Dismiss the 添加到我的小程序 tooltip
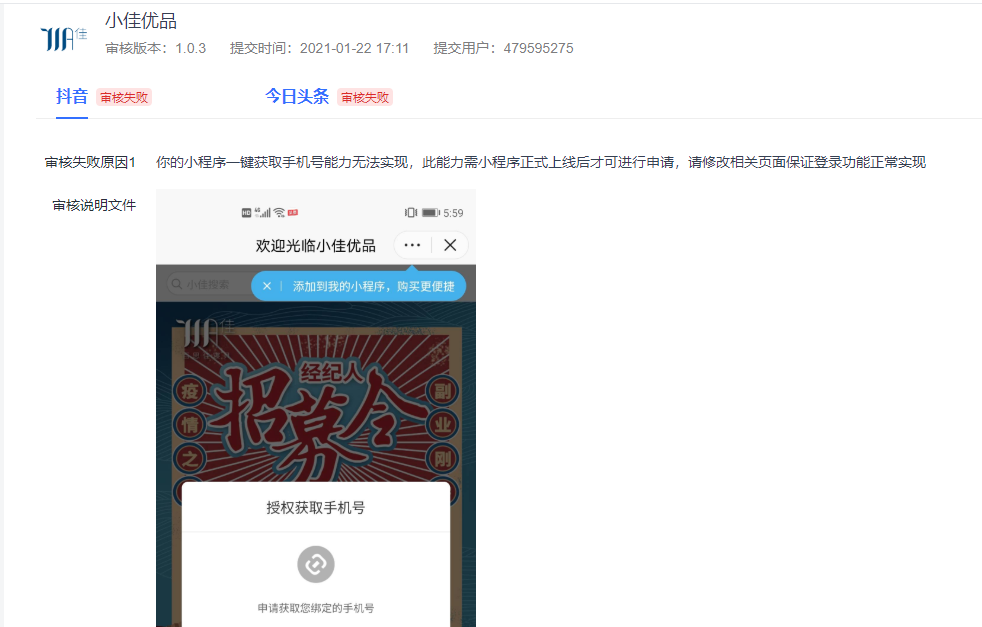Image resolution: width=982 pixels, height=627 pixels. coord(267,286)
